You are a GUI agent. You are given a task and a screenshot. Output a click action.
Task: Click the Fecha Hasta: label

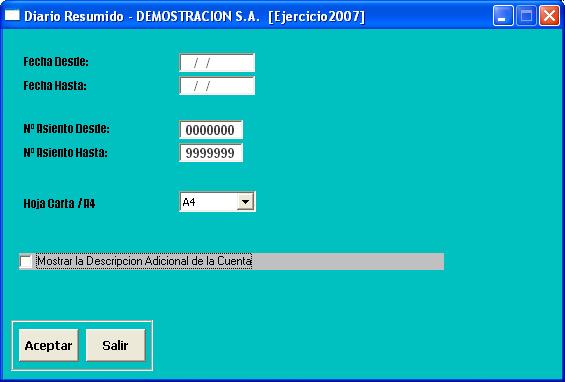coord(55,86)
